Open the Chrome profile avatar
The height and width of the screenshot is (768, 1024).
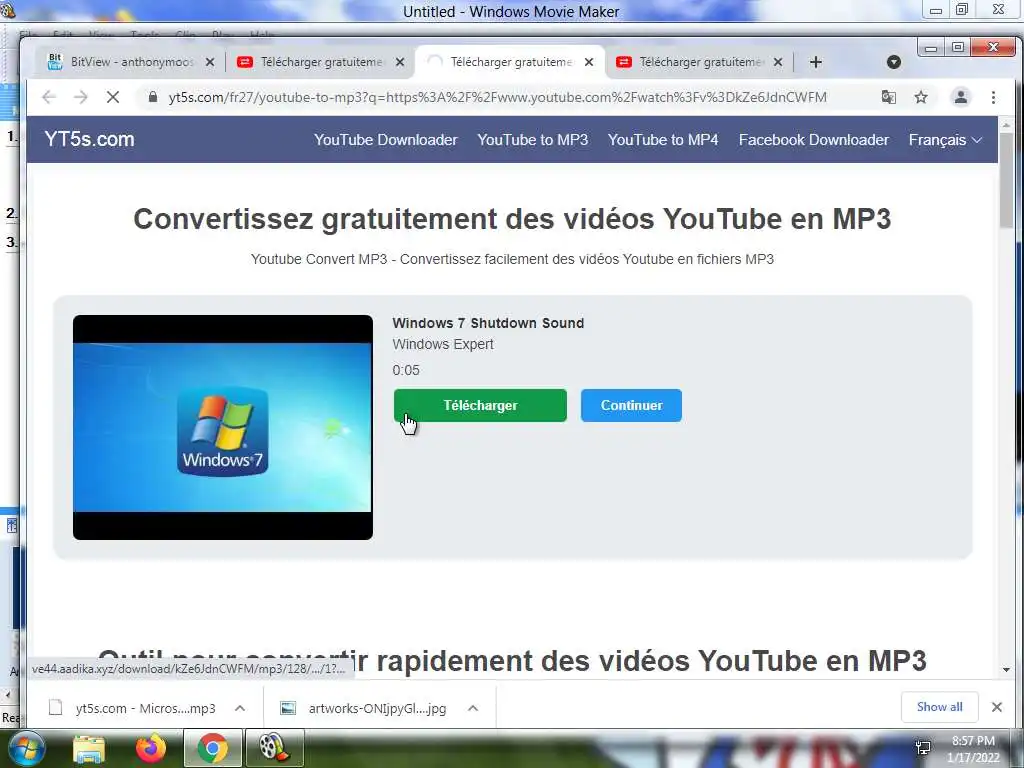click(x=961, y=97)
